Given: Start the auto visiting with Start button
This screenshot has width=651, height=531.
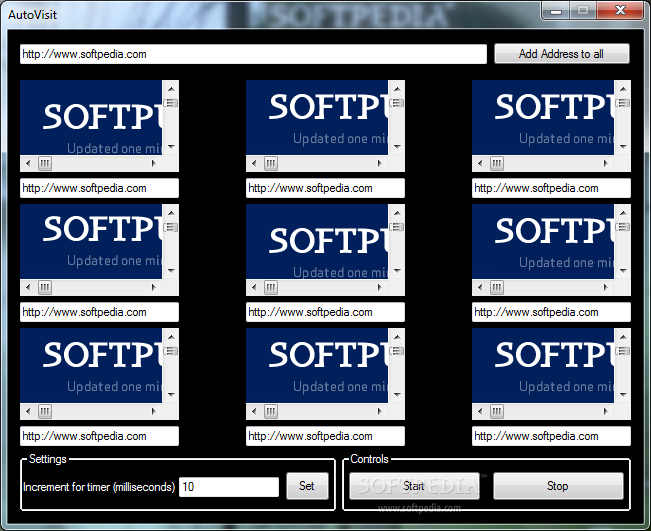Looking at the screenshot, I should coord(414,486).
